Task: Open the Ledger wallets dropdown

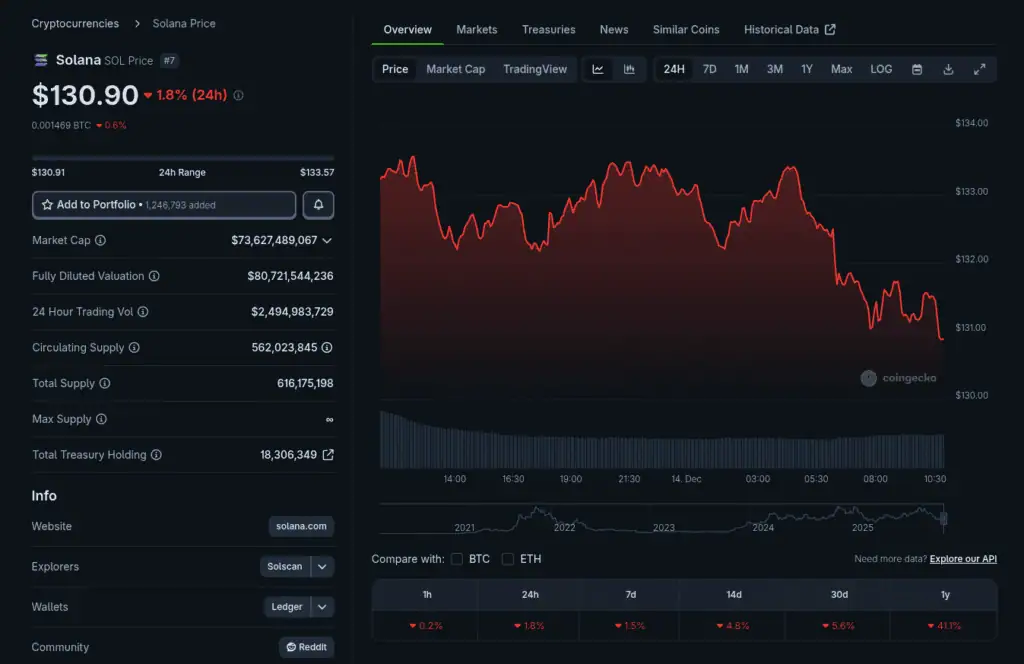Action: 322,607
